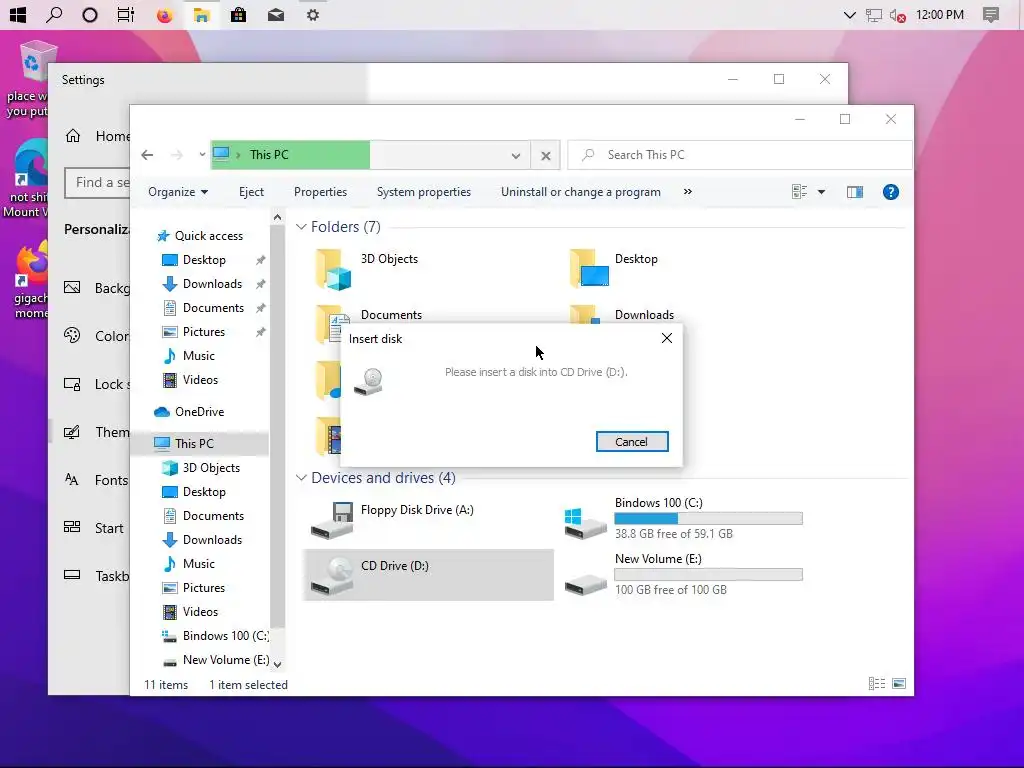
Task: Select Bindows 100 (C:) drive
Action: click(x=683, y=519)
